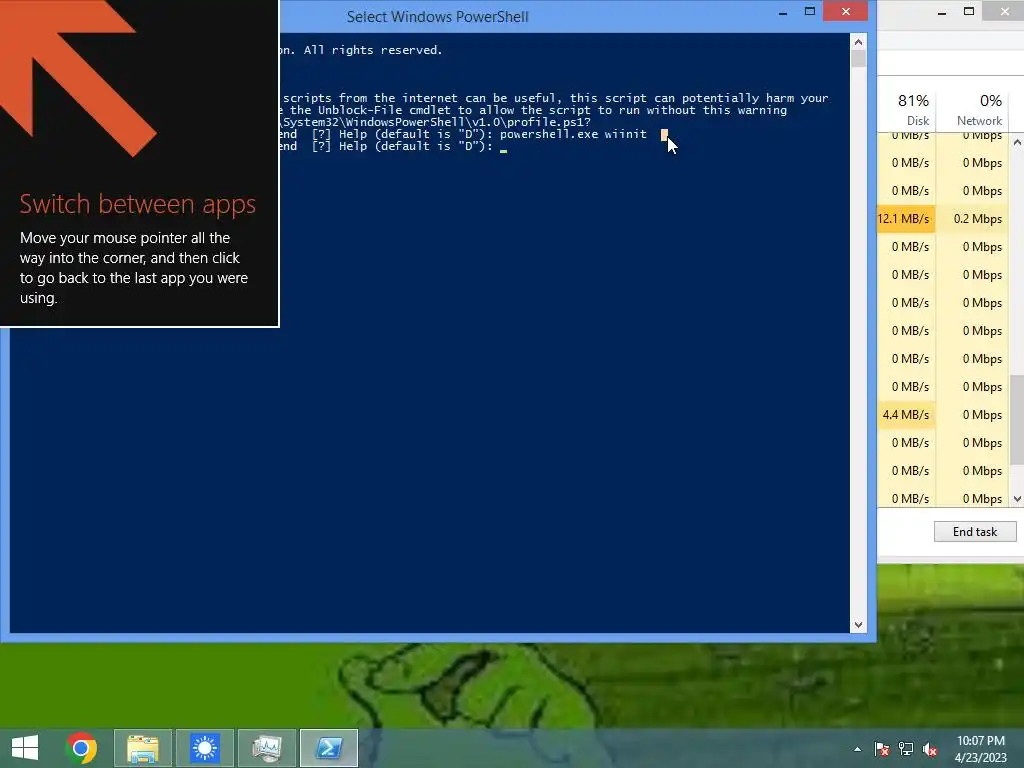Show hidden tray icons arrow
The height and width of the screenshot is (768, 1024).
pyautogui.click(x=857, y=749)
